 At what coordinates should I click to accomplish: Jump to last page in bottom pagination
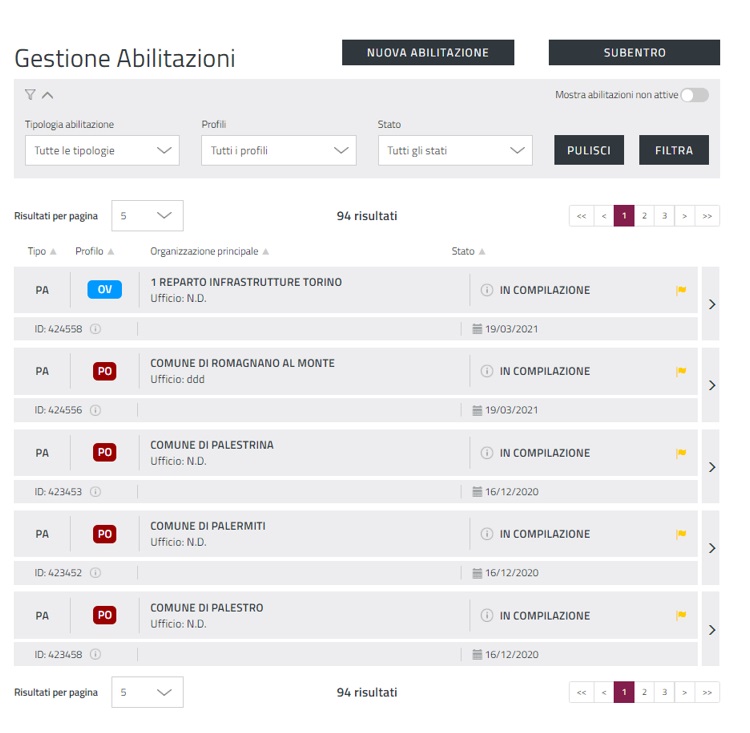click(707, 692)
